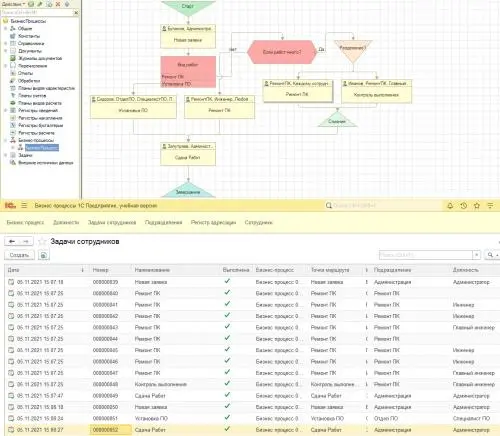Expand the Регистры сведений tree node
The image size is (500, 436).
tap(5, 110)
